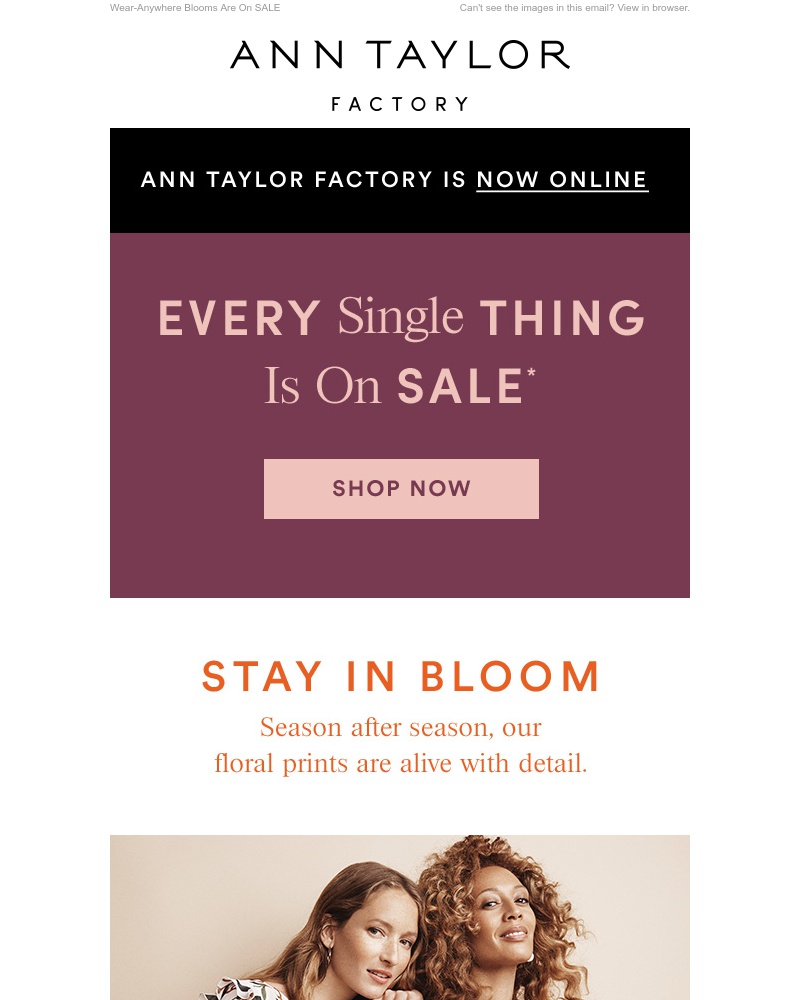This screenshot has height=1000, width=800.
Task: Click the pink SHOP NOW button
Action: [401, 489]
